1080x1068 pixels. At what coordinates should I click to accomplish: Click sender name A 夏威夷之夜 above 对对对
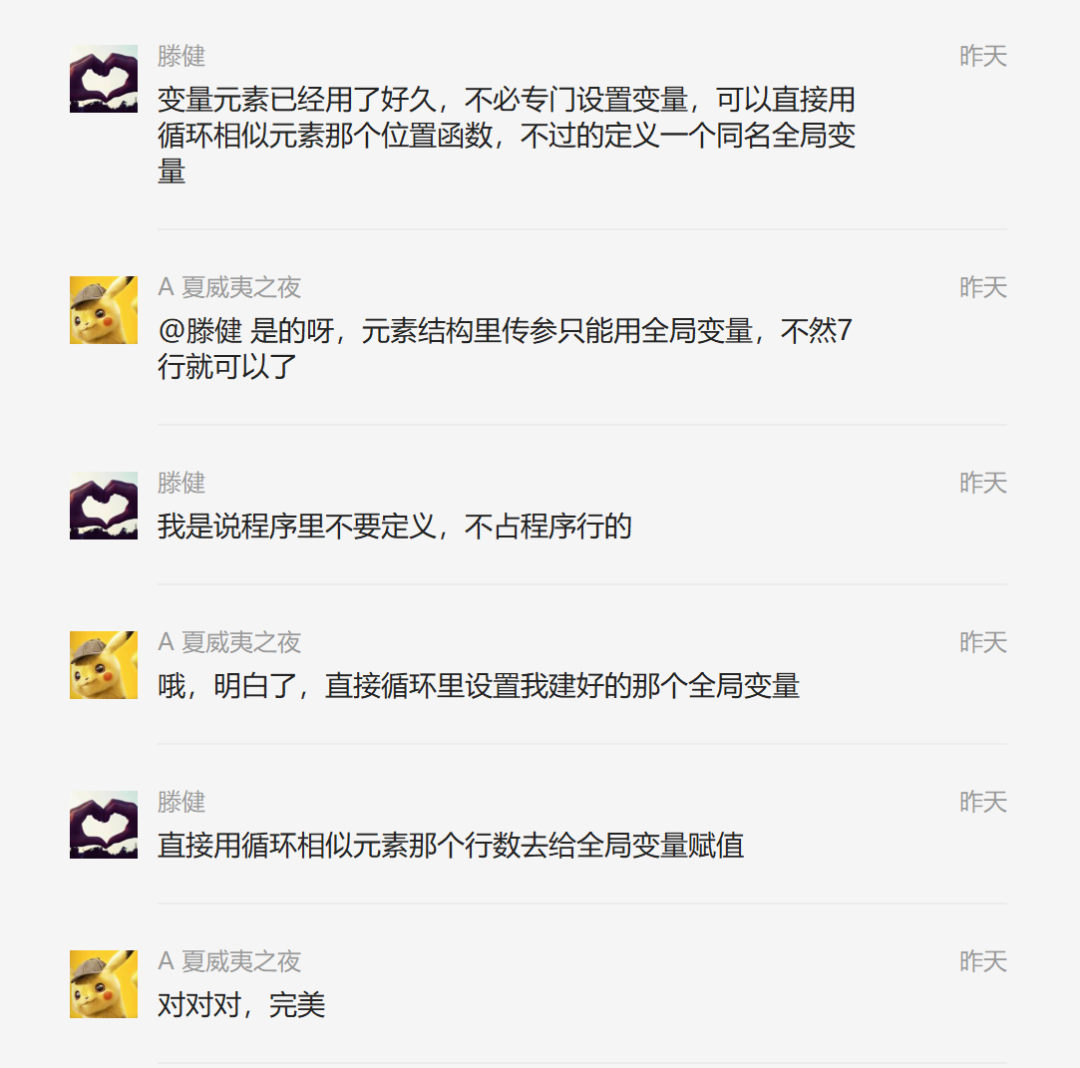(229, 962)
